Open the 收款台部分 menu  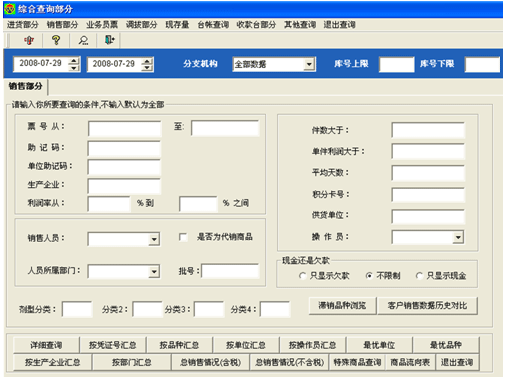tap(256, 25)
